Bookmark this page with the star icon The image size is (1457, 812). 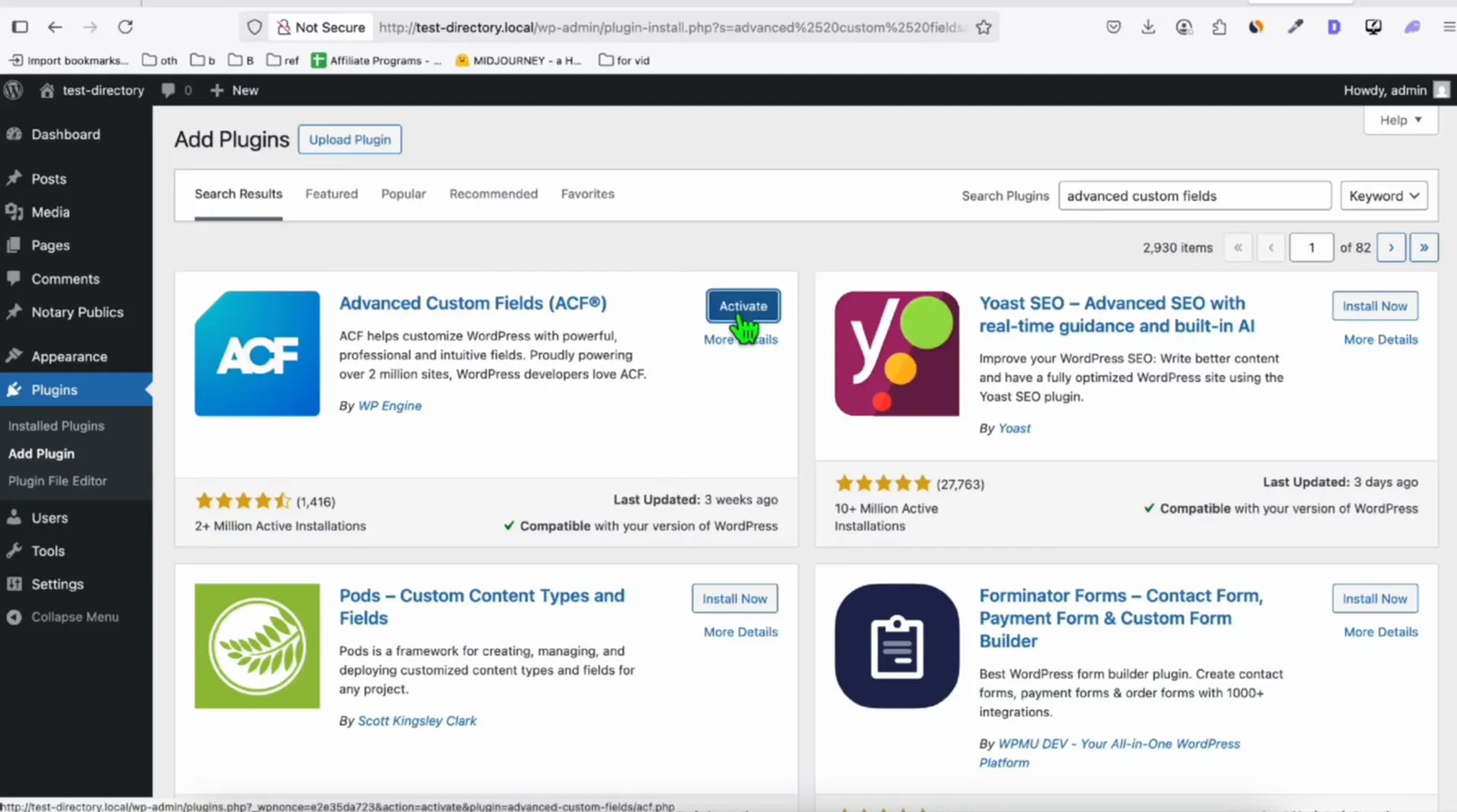point(983,27)
